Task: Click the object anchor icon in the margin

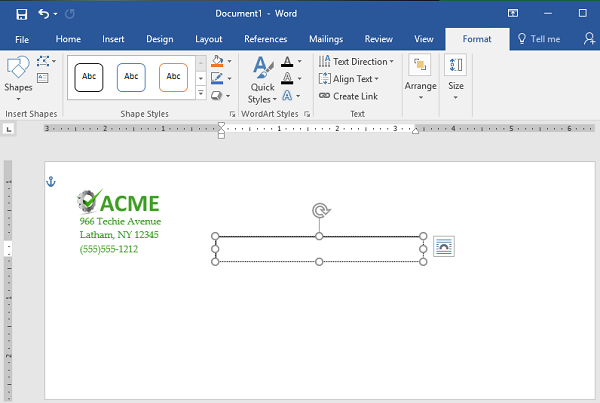Action: 52,181
